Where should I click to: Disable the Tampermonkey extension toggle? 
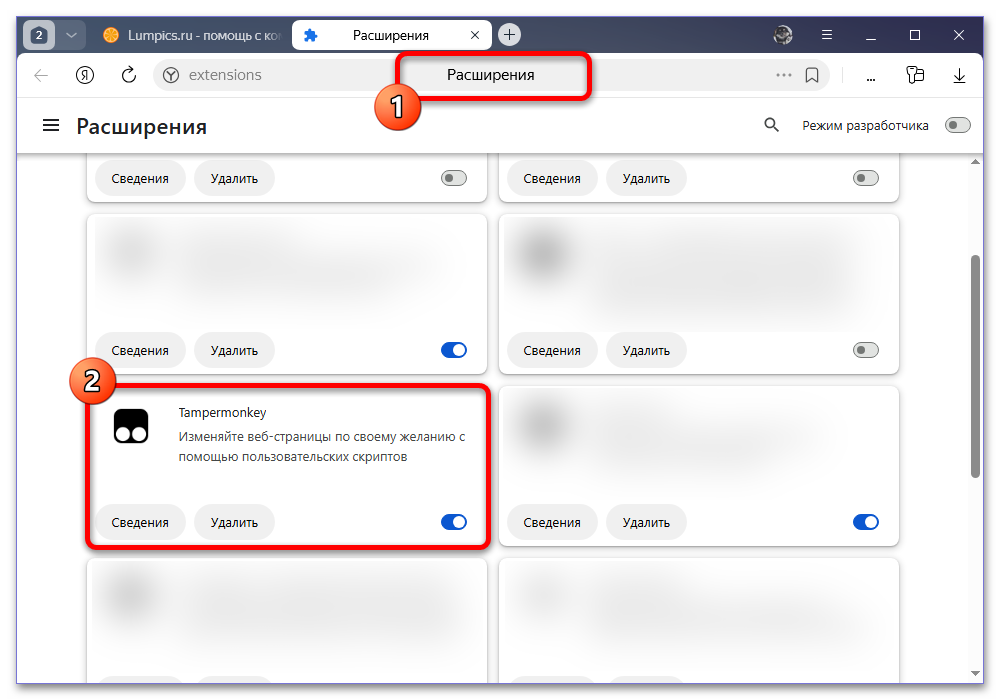(454, 522)
